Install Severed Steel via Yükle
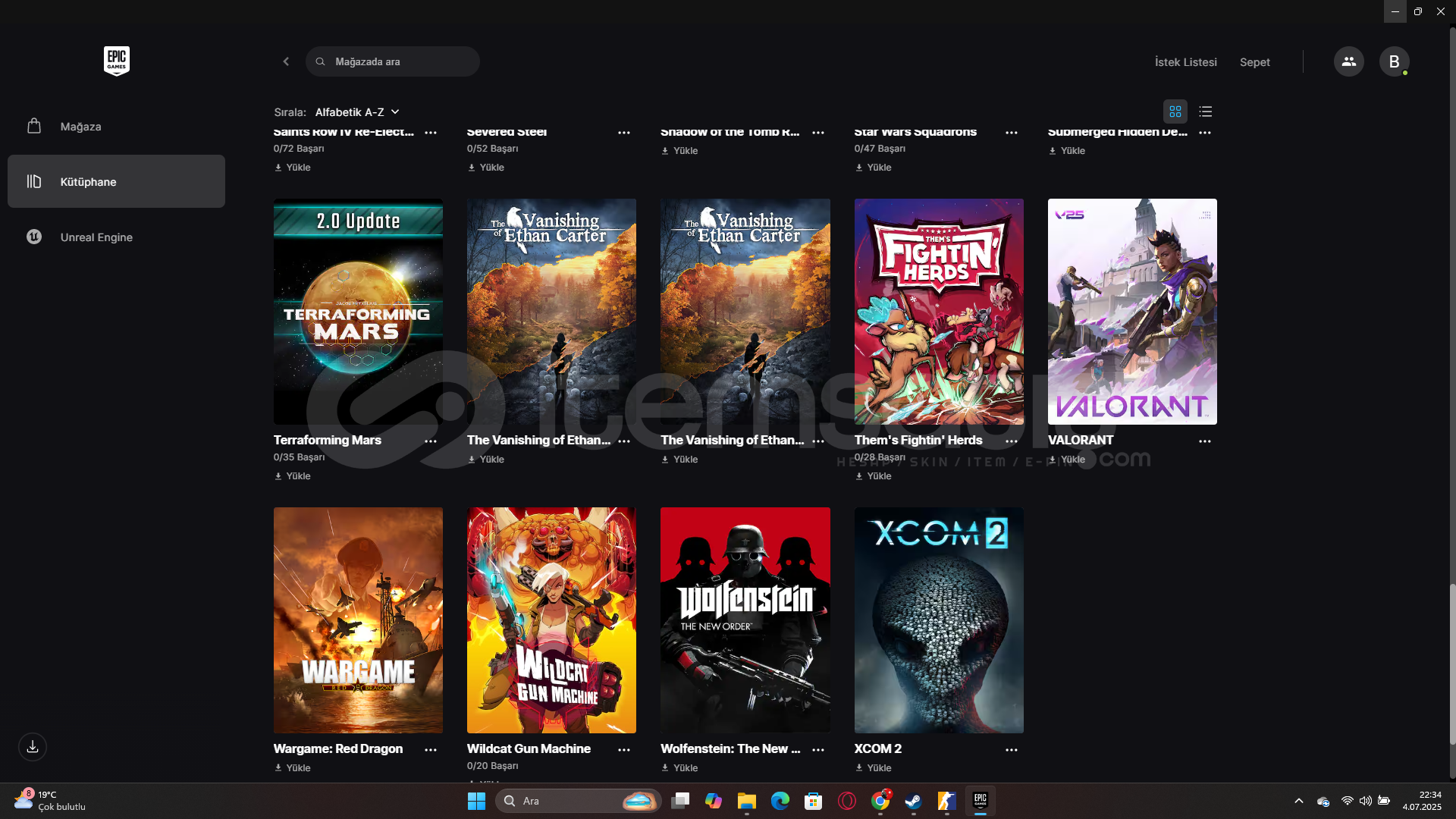 486,168
